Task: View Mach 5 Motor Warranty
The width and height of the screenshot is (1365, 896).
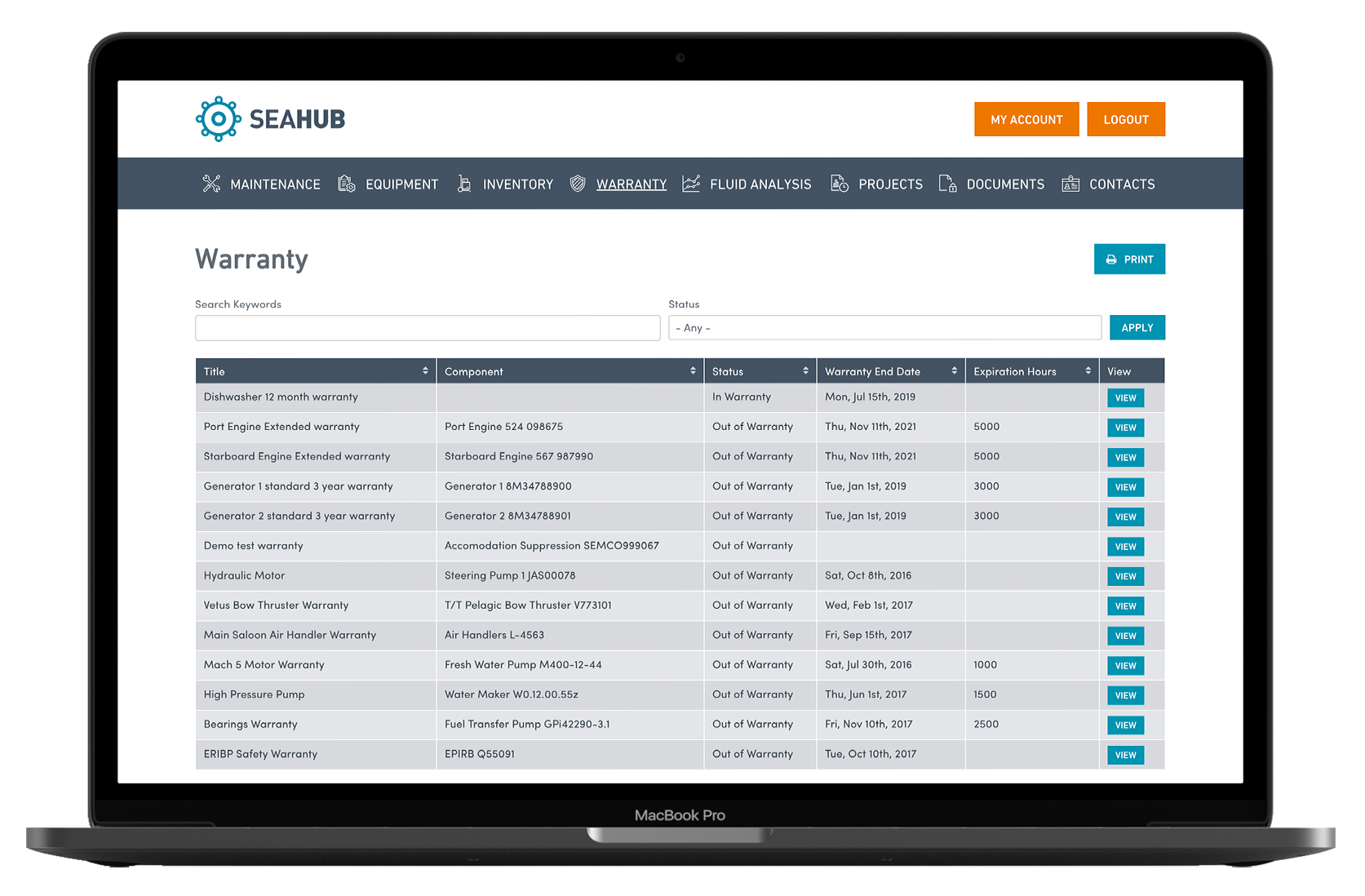Action: [1125, 666]
